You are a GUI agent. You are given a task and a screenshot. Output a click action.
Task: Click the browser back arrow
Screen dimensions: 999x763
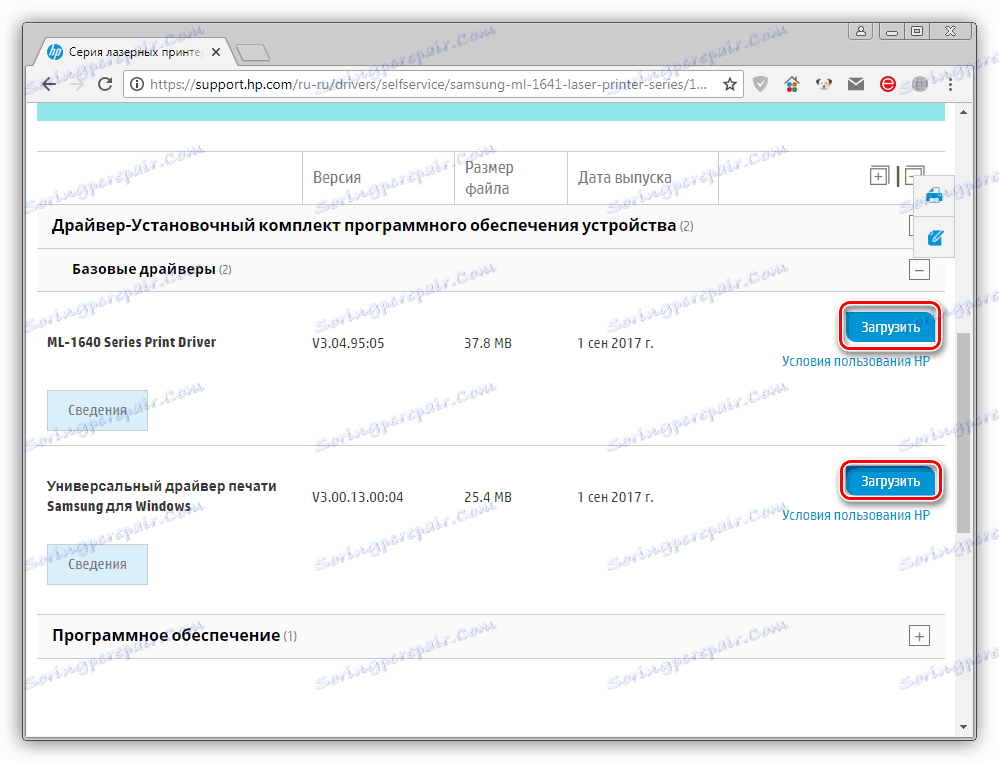coord(47,84)
